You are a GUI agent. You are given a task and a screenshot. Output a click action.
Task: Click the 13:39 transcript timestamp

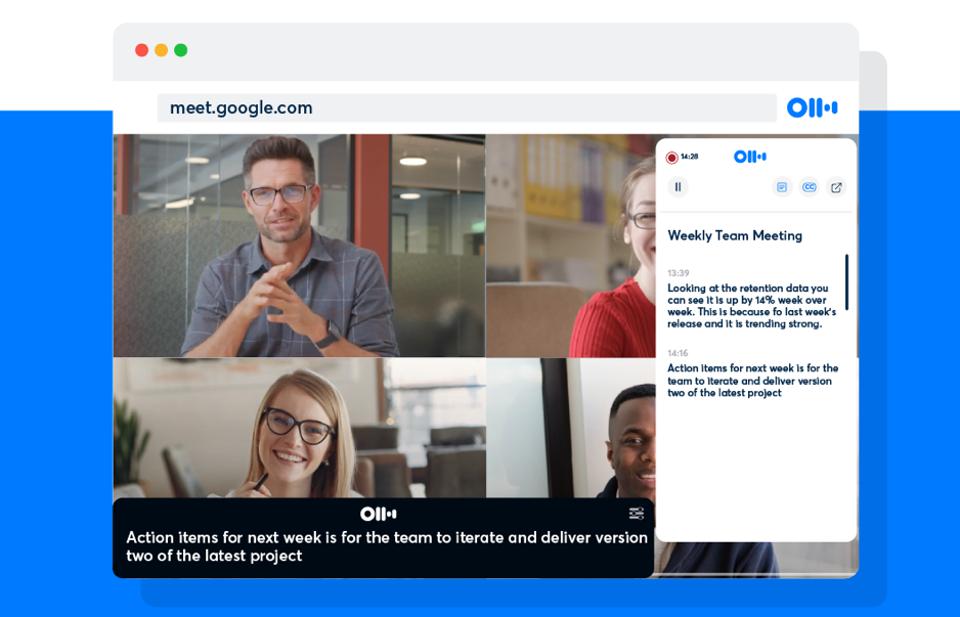tap(678, 273)
